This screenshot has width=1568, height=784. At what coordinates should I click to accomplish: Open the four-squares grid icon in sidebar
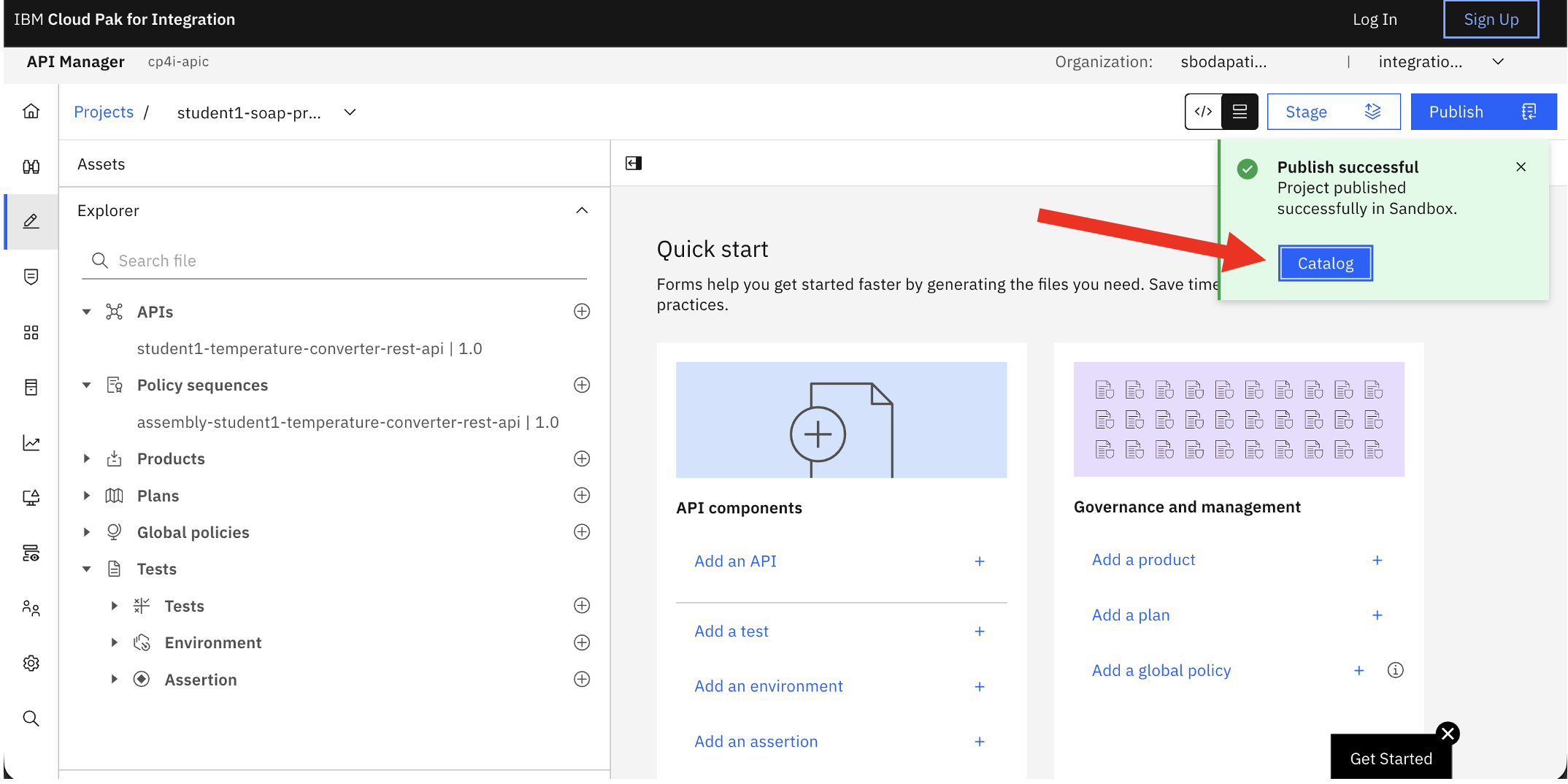click(x=31, y=333)
